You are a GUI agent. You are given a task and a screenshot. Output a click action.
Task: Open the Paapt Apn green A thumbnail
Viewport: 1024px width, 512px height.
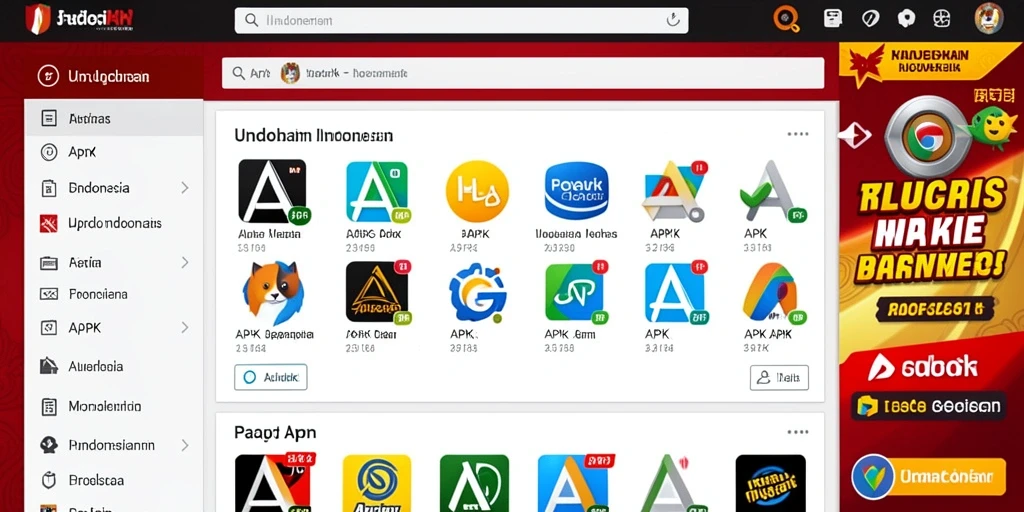(x=474, y=483)
